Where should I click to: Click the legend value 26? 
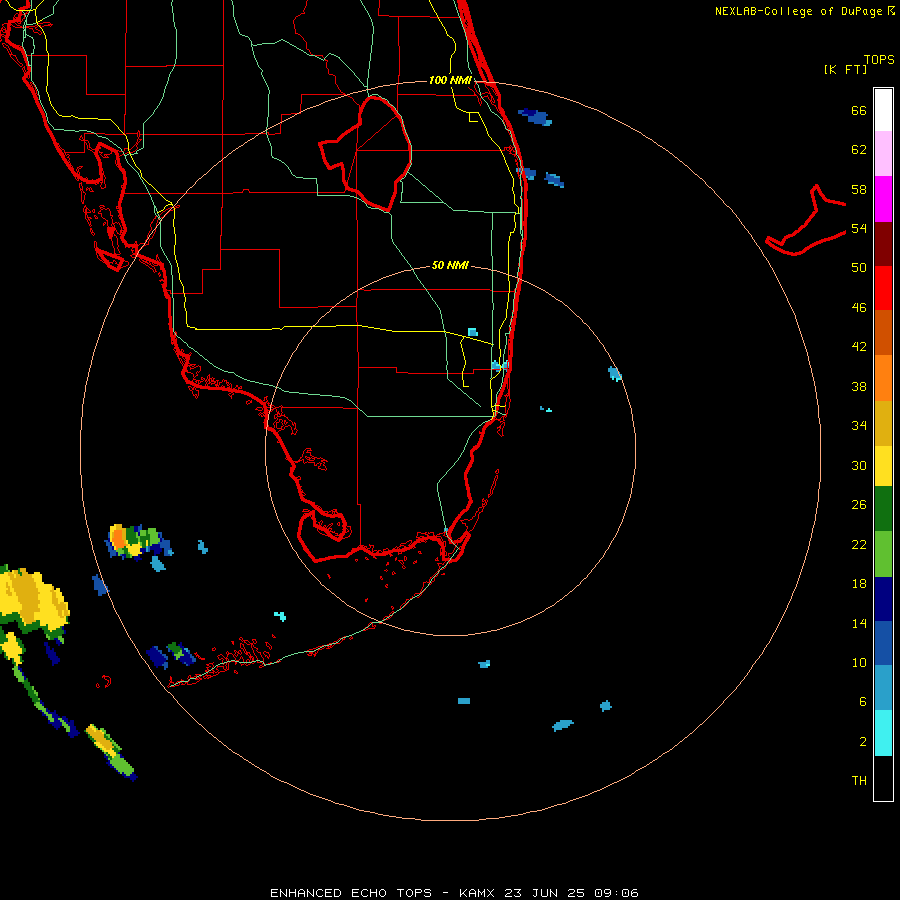coord(859,505)
